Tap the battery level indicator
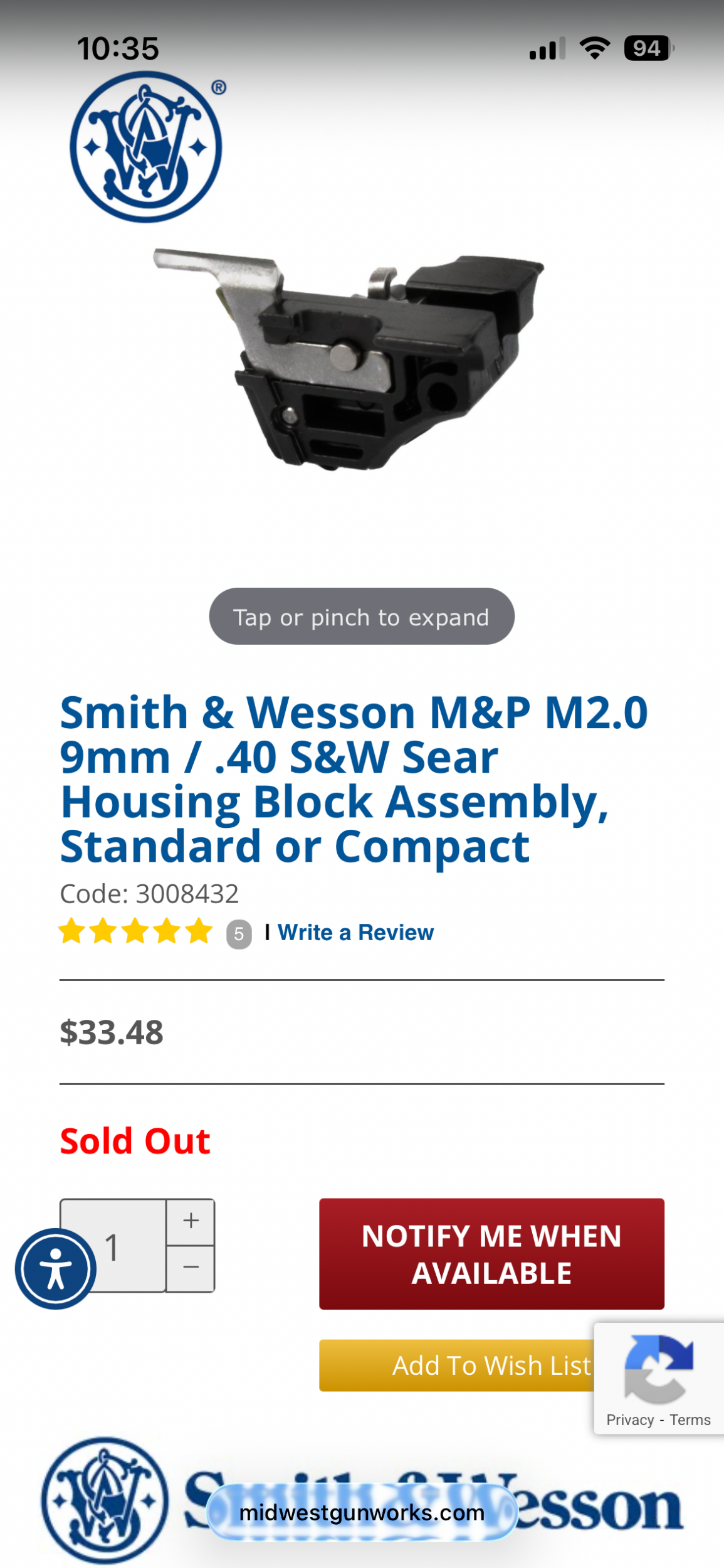Screen dimensions: 724x1568 (x=648, y=48)
